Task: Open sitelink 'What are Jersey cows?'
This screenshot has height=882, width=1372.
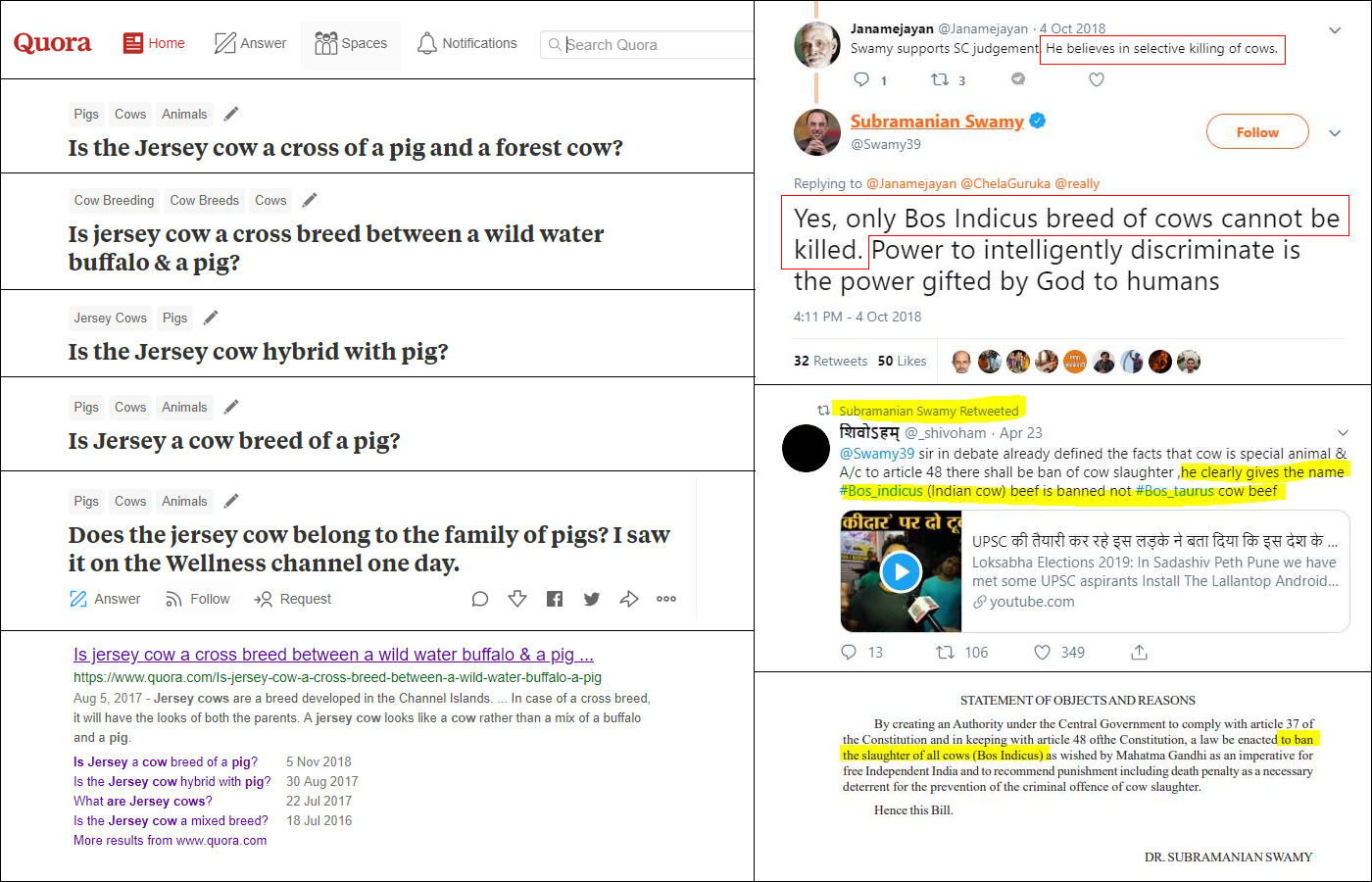Action: [x=143, y=801]
